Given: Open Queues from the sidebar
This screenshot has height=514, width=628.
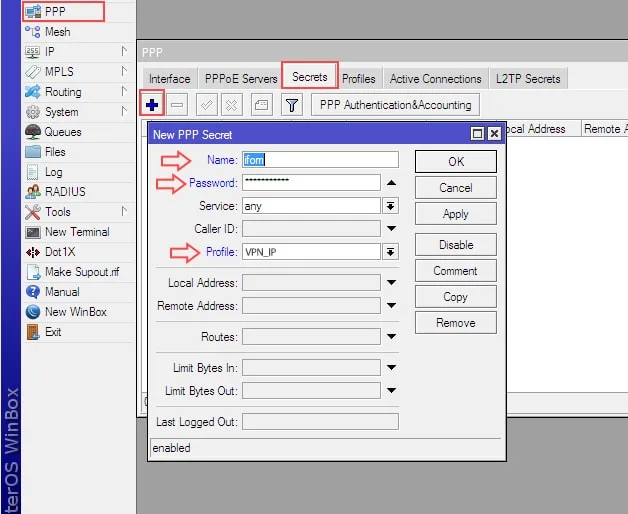Looking at the screenshot, I should pos(62,132).
